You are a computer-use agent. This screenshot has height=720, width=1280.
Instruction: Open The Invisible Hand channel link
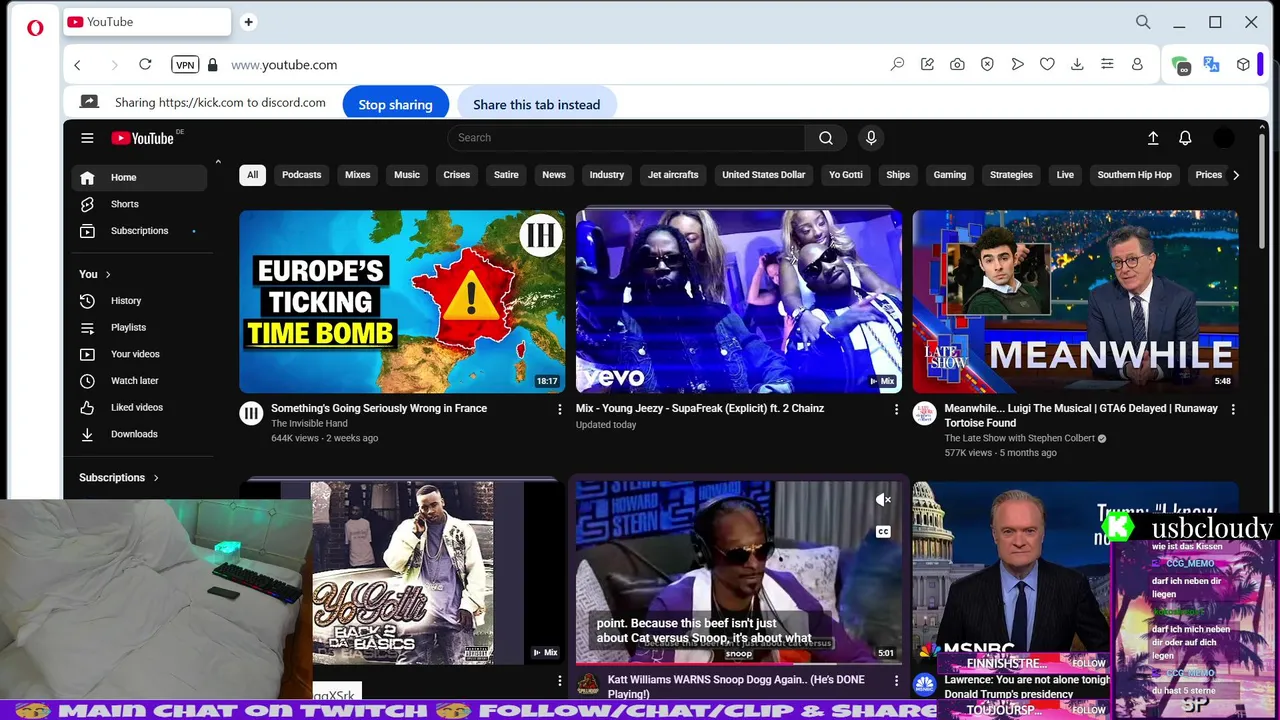309,424
